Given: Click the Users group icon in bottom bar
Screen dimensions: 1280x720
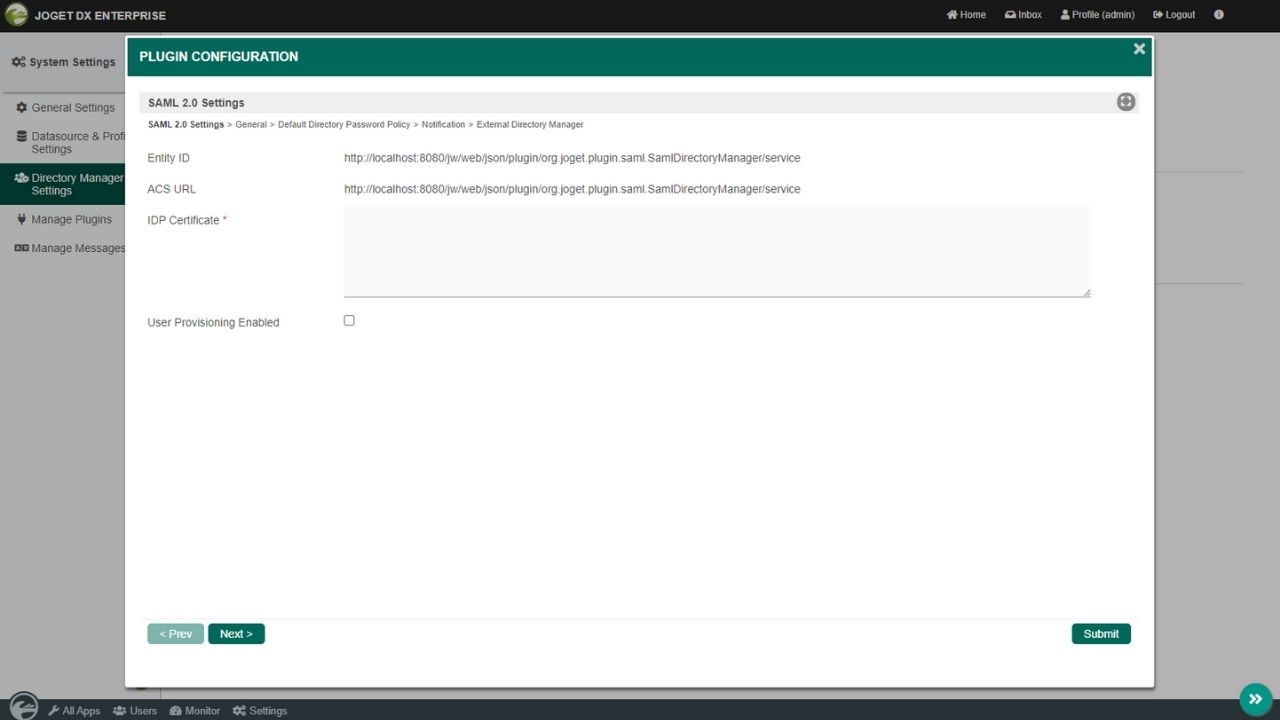Looking at the screenshot, I should click(x=119, y=711).
